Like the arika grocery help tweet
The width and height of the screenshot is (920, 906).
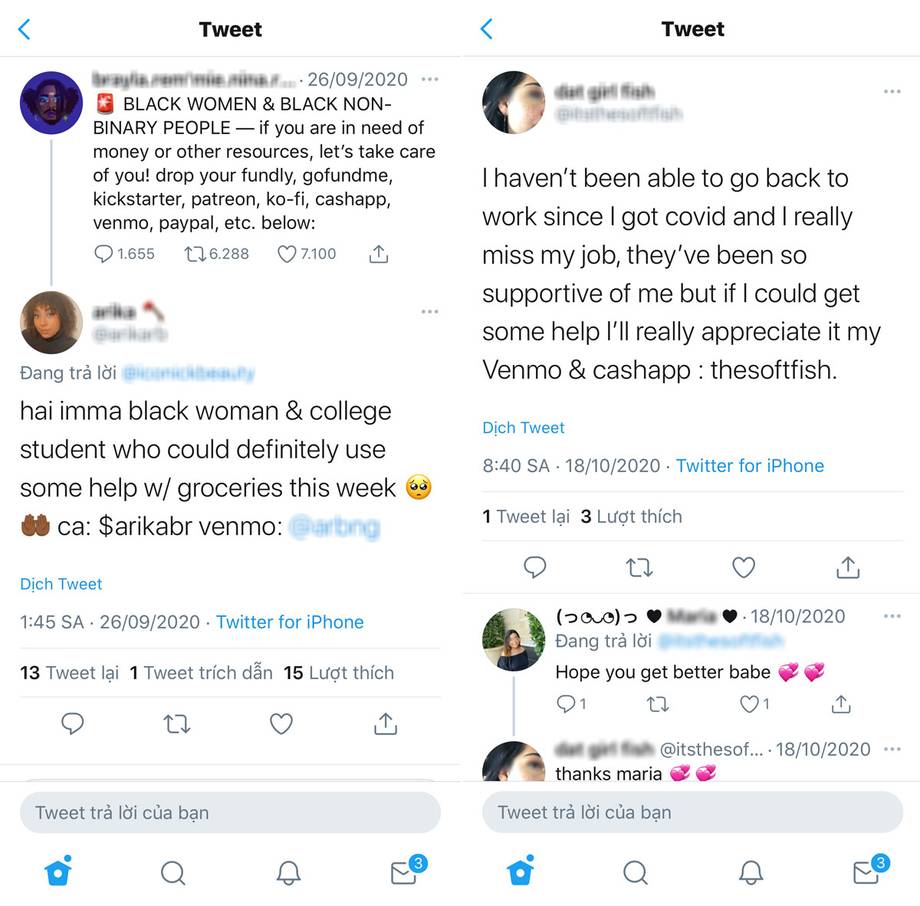(x=281, y=723)
